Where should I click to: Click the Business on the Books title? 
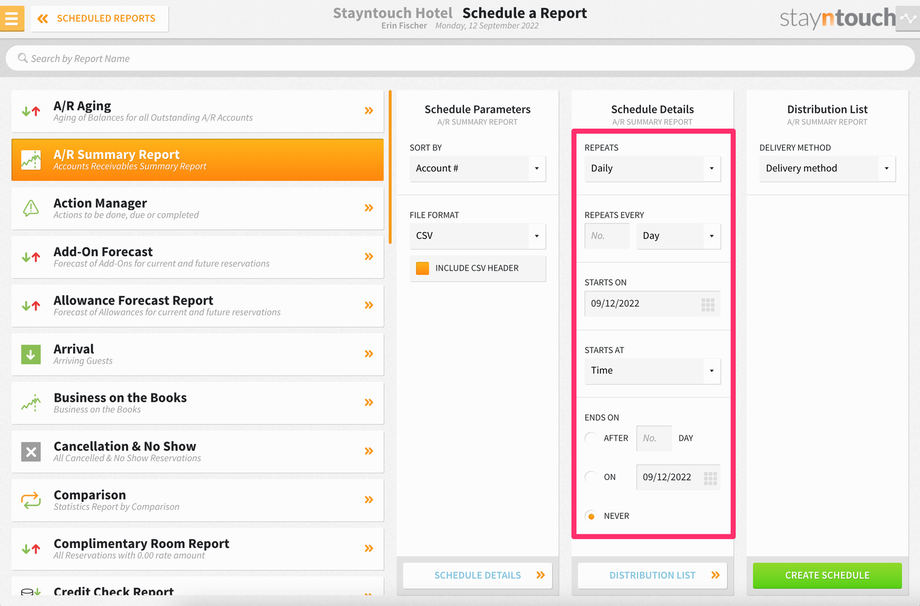[120, 398]
